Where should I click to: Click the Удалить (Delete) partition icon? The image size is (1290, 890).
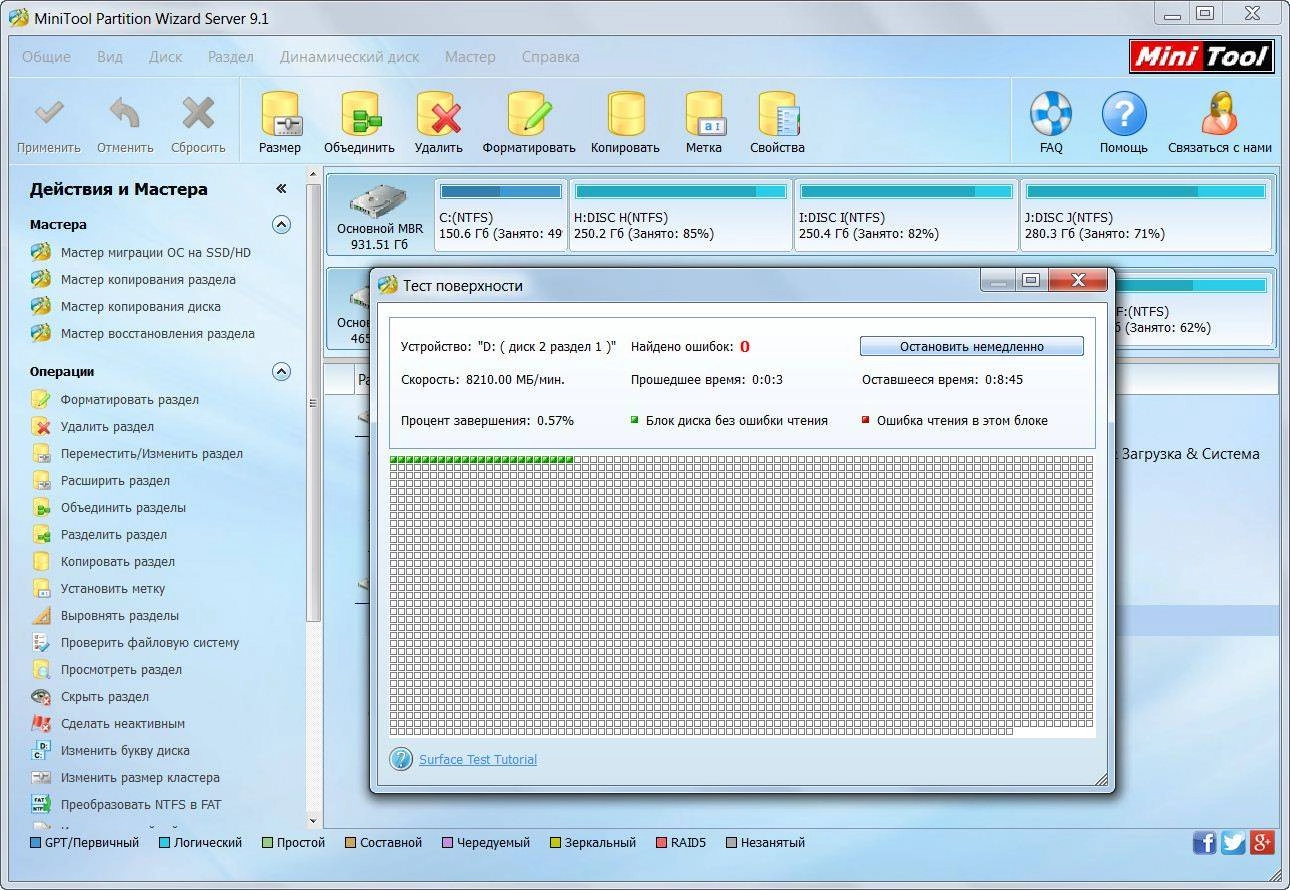(439, 114)
